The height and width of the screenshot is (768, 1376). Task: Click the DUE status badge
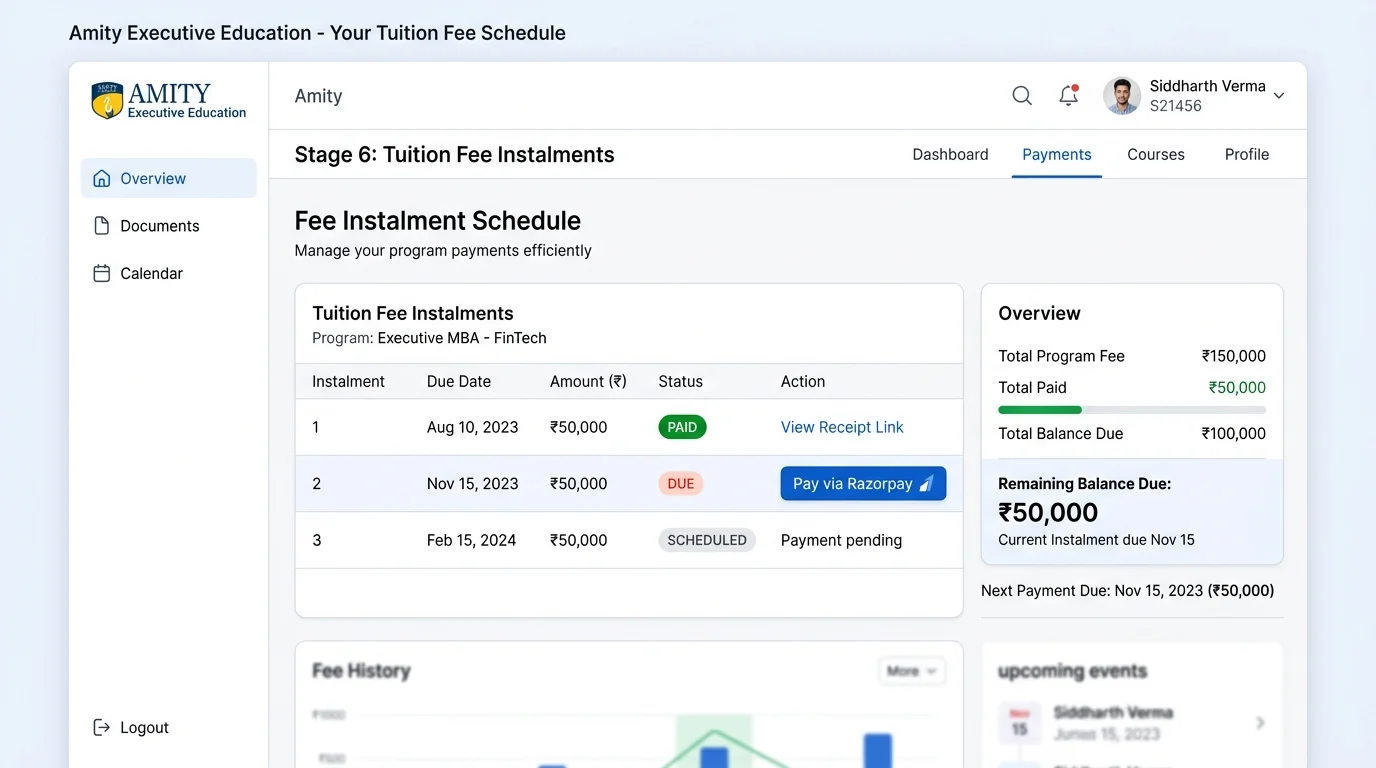pos(681,483)
